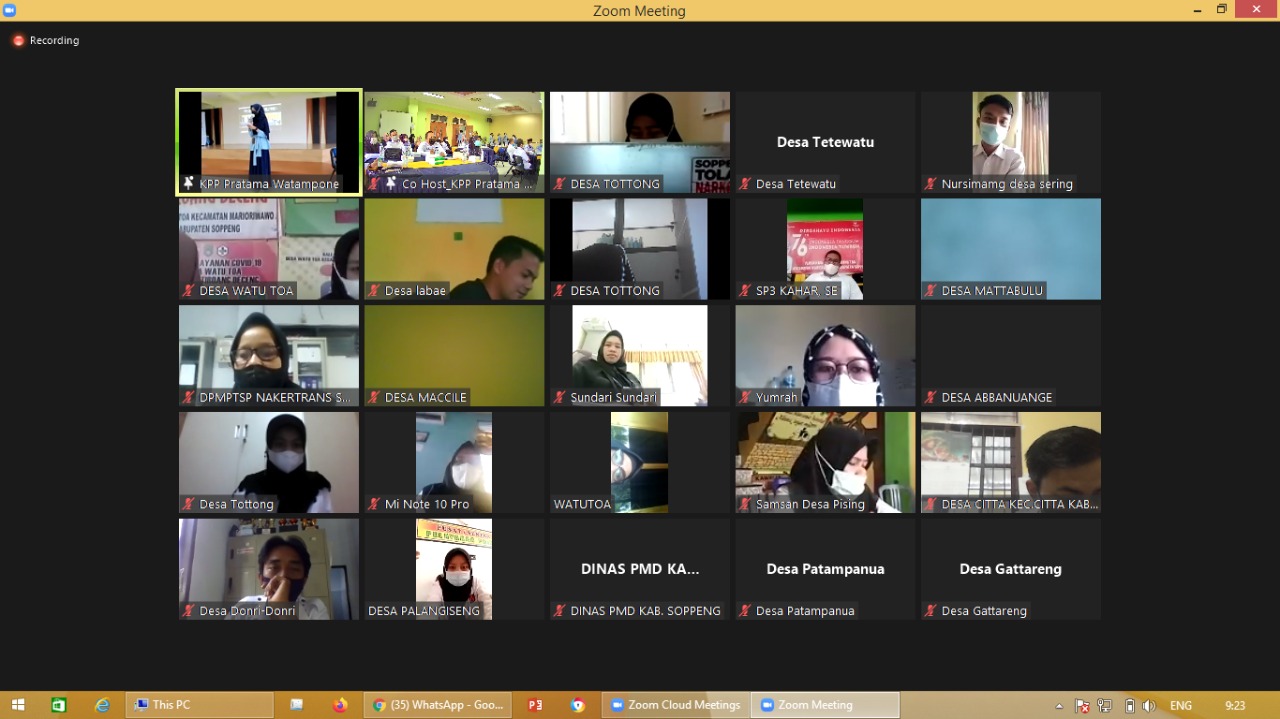Viewport: 1280px width, 719px height.
Task: Switch to Zoom Cloud Meetings taskbar window
Action: tap(675, 705)
